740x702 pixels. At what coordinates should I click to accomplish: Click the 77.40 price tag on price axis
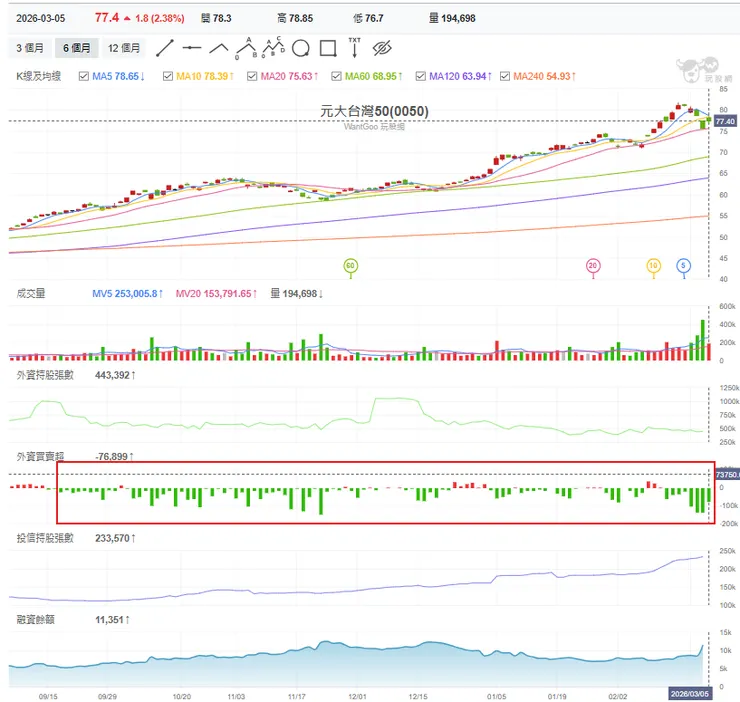pos(725,121)
